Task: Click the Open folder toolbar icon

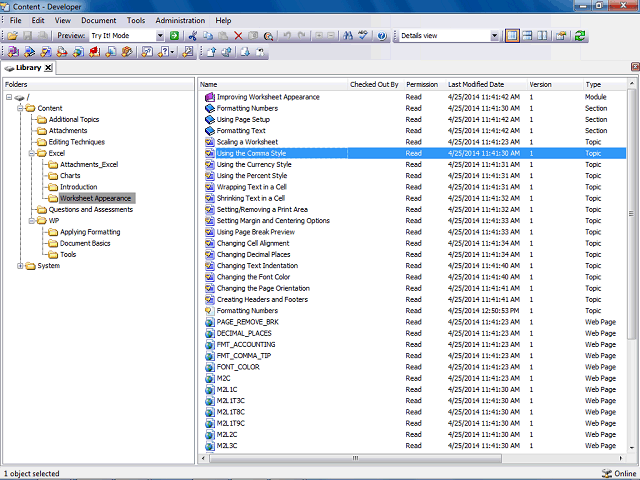Action: coord(13,36)
